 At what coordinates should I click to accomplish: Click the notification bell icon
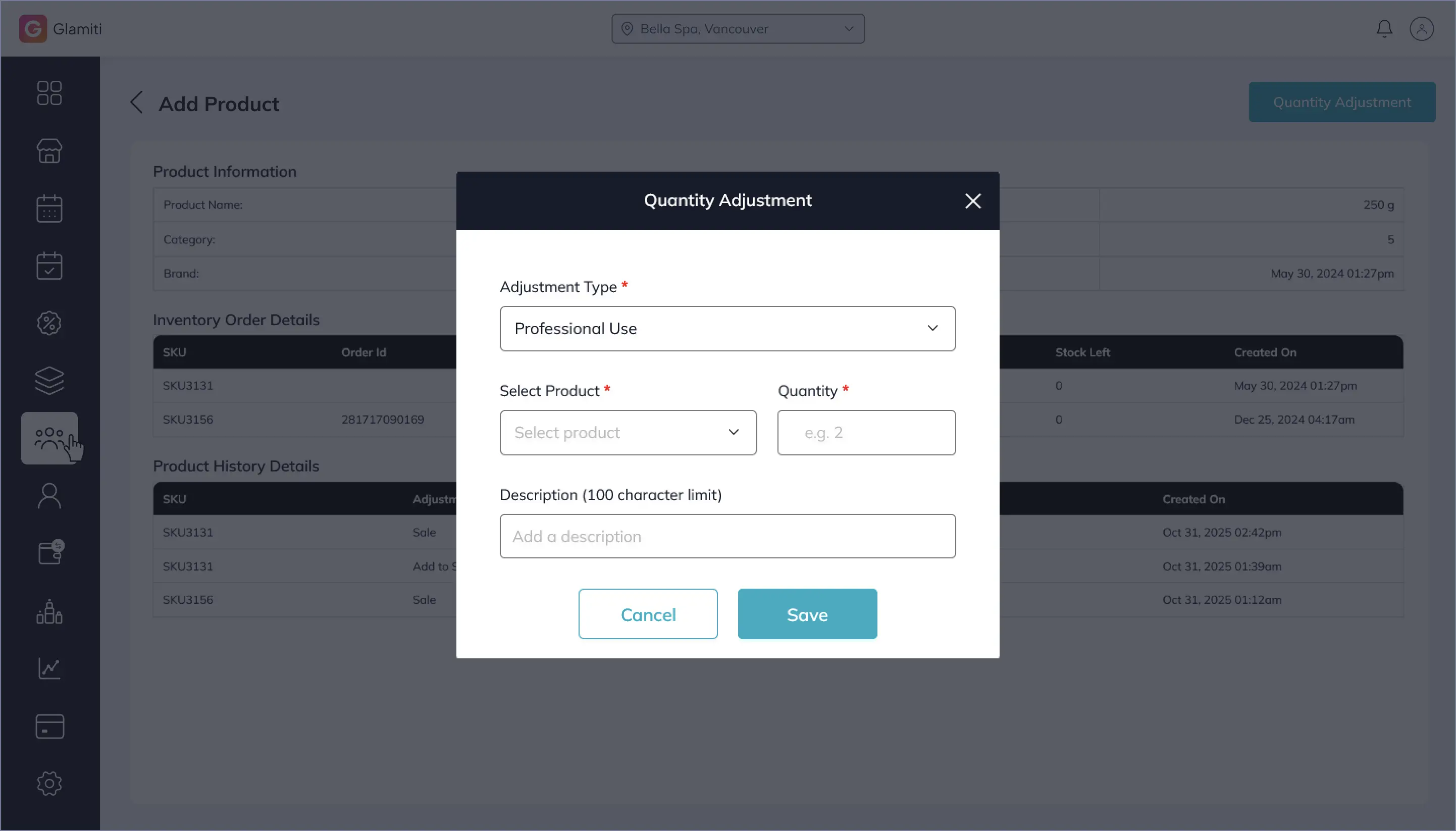[1384, 29]
